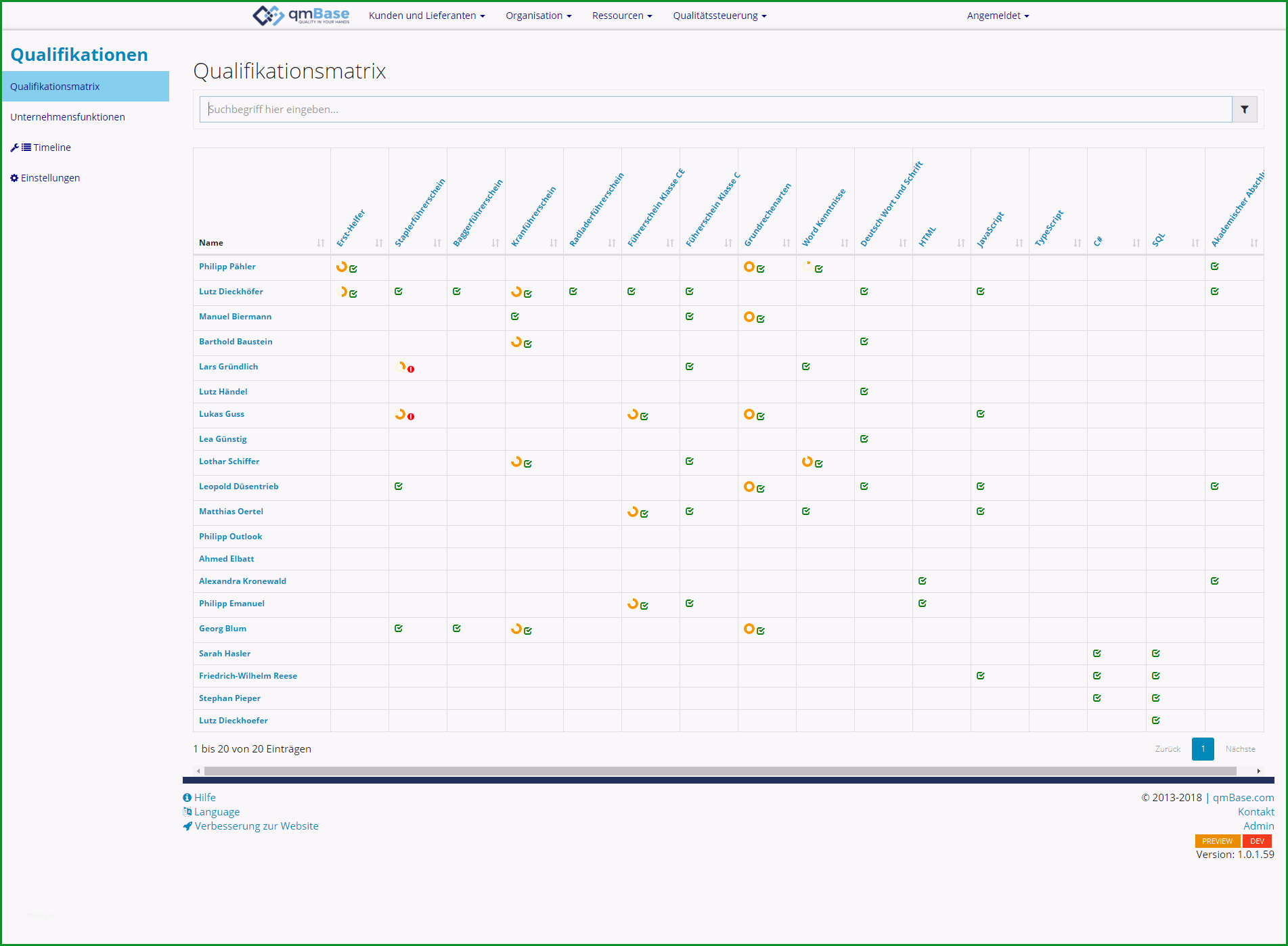
Task: Open the Philipp Pähler name link
Action: coord(227,267)
